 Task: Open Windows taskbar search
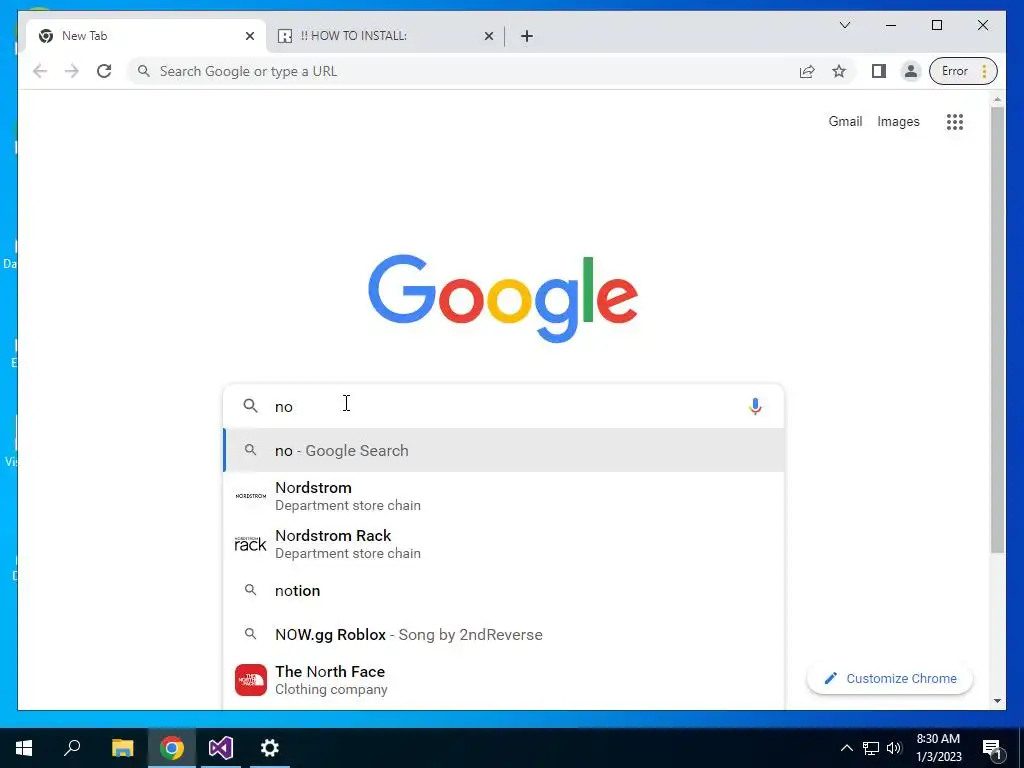[72, 748]
